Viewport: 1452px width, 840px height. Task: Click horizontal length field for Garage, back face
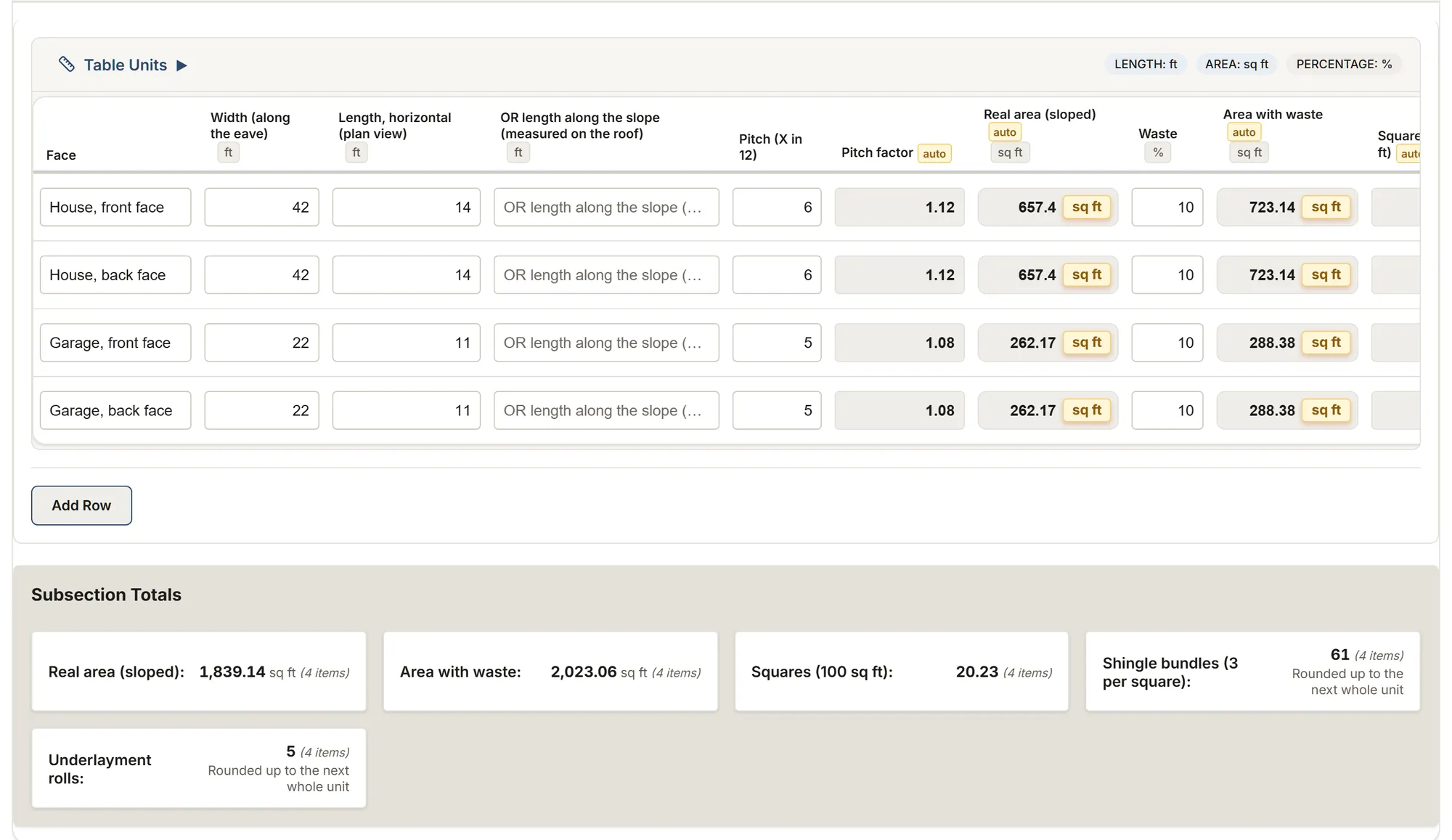pos(407,410)
